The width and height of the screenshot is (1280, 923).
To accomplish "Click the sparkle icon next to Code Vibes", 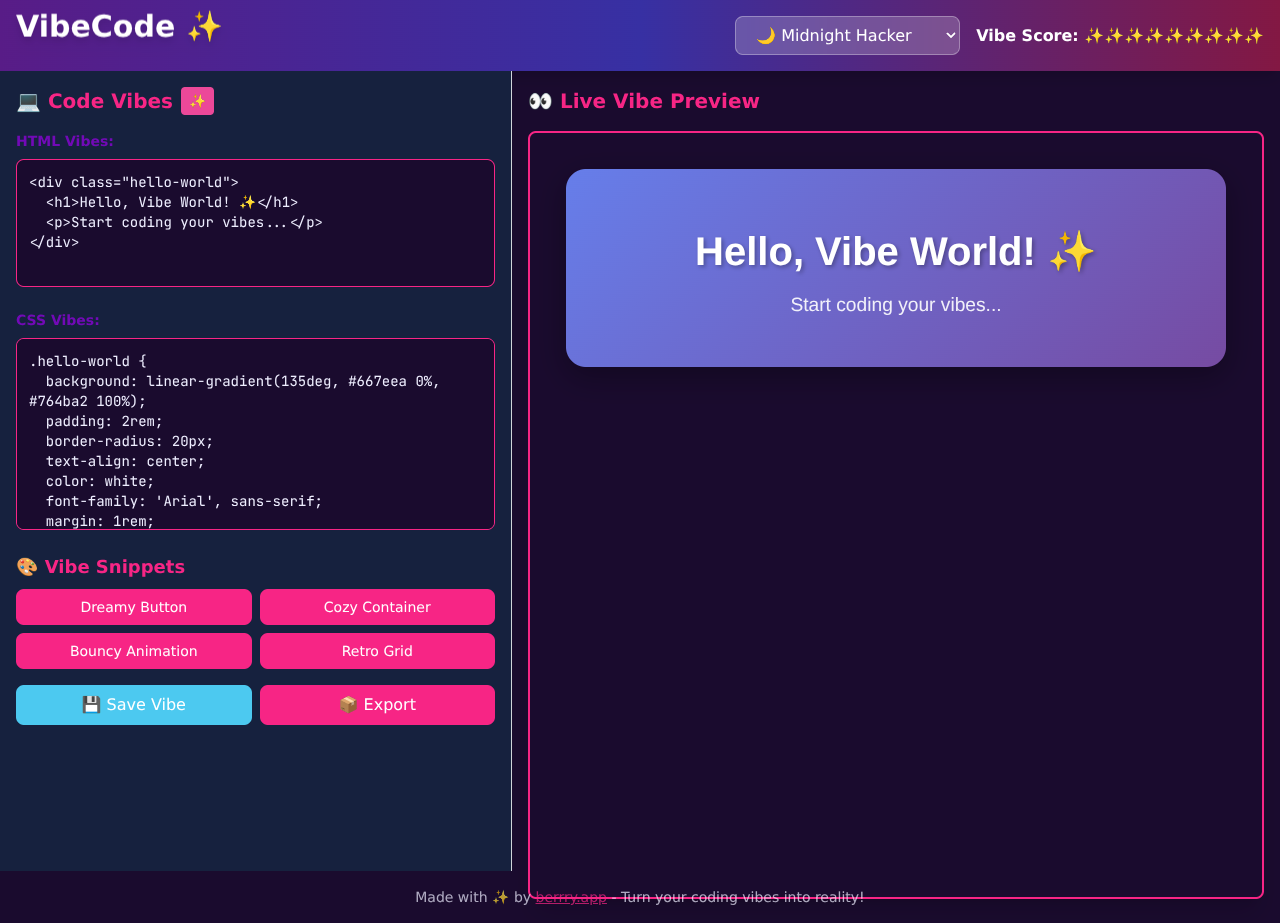I will click(197, 100).
